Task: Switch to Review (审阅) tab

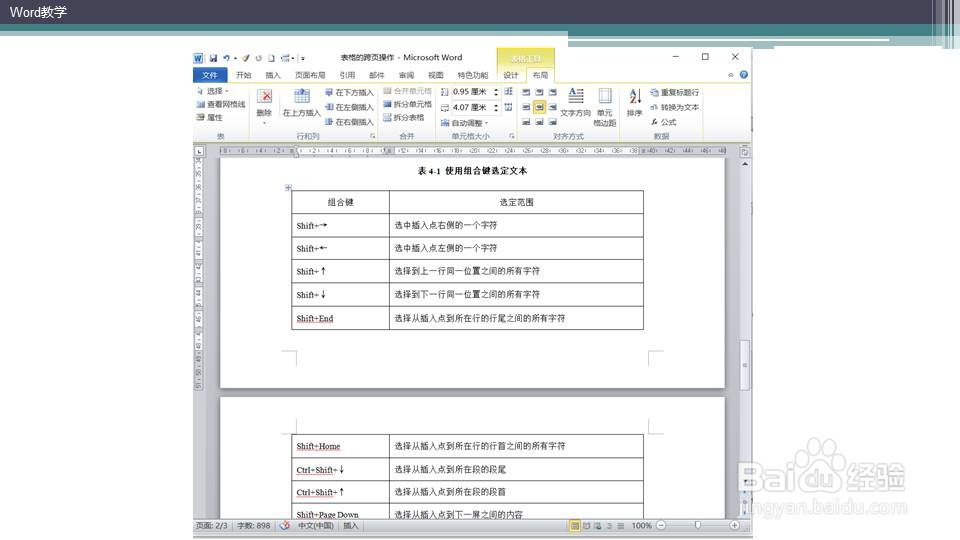Action: click(407, 75)
